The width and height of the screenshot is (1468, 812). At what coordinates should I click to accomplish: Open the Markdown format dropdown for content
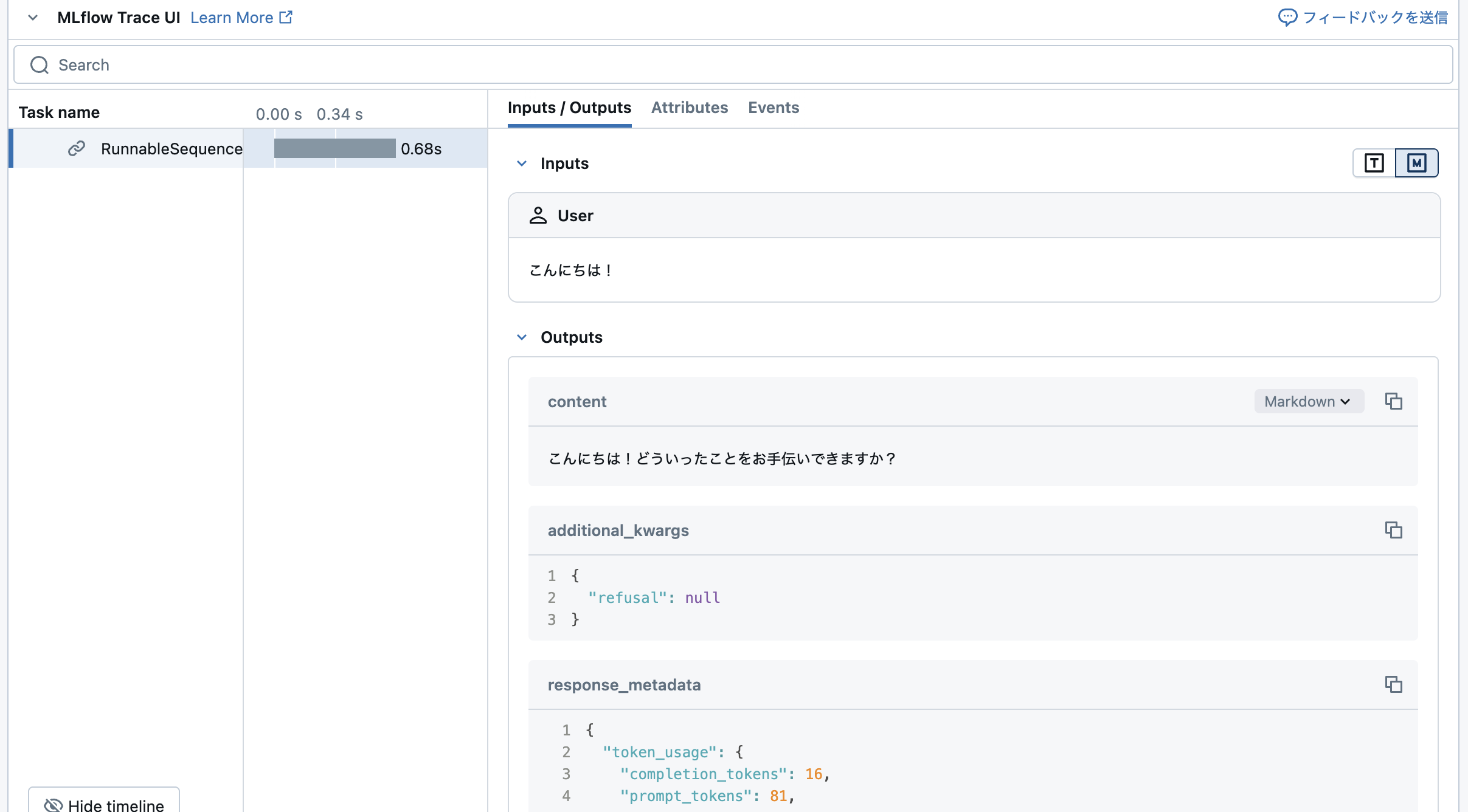coord(1308,401)
